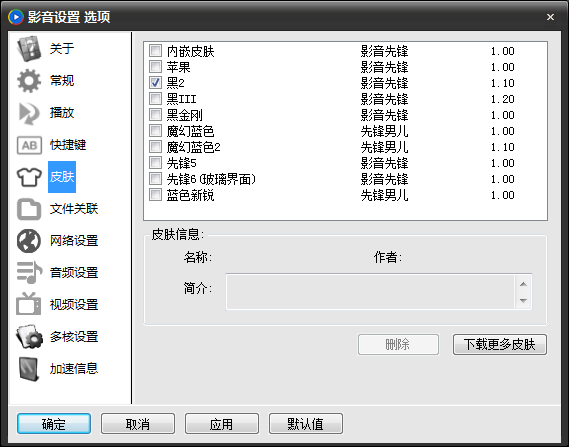Image resolution: width=569 pixels, height=447 pixels.
Task: Select the highlighted 皮肤 label
Action: [62, 177]
